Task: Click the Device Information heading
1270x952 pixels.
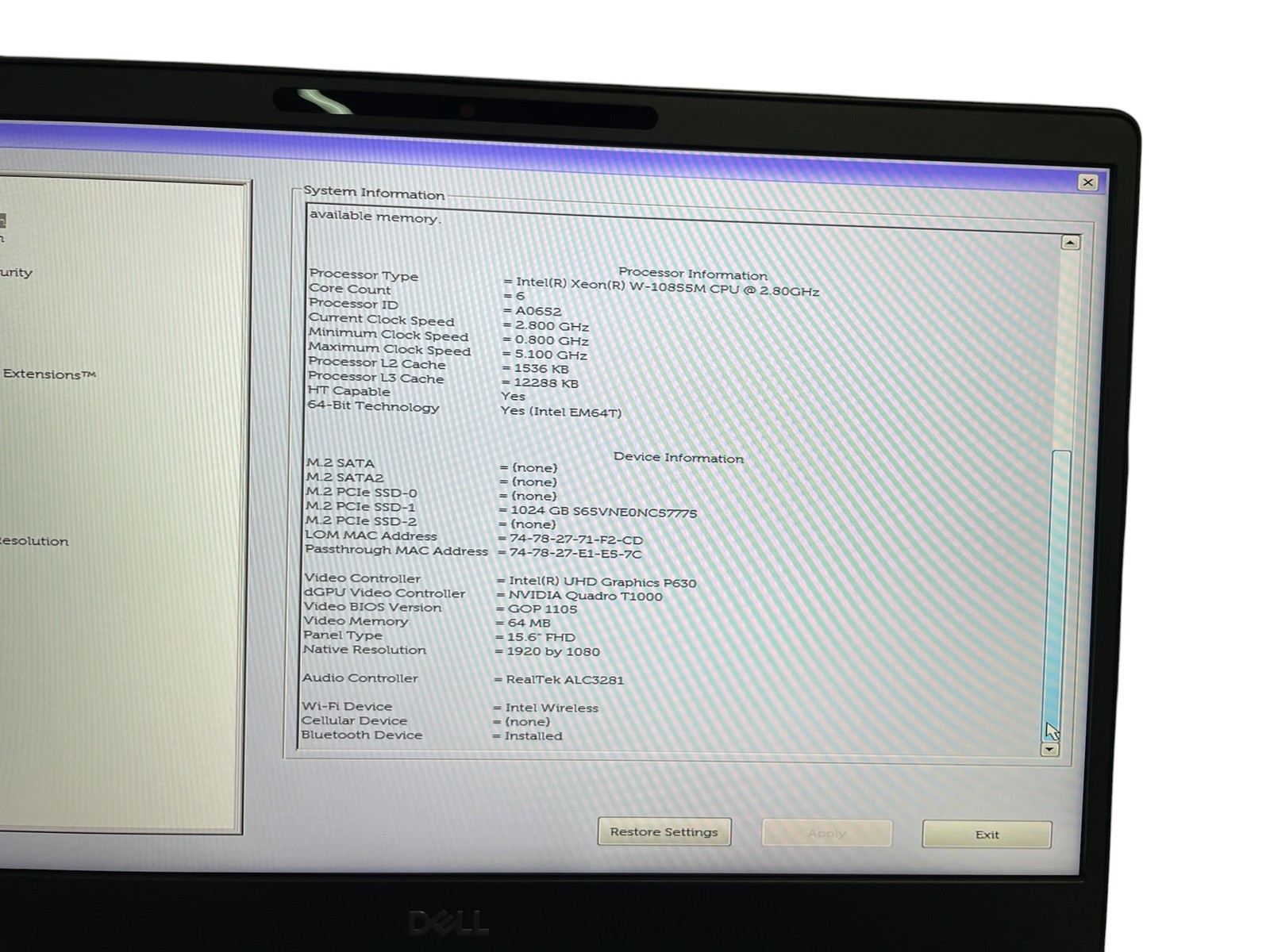Action: click(x=679, y=458)
